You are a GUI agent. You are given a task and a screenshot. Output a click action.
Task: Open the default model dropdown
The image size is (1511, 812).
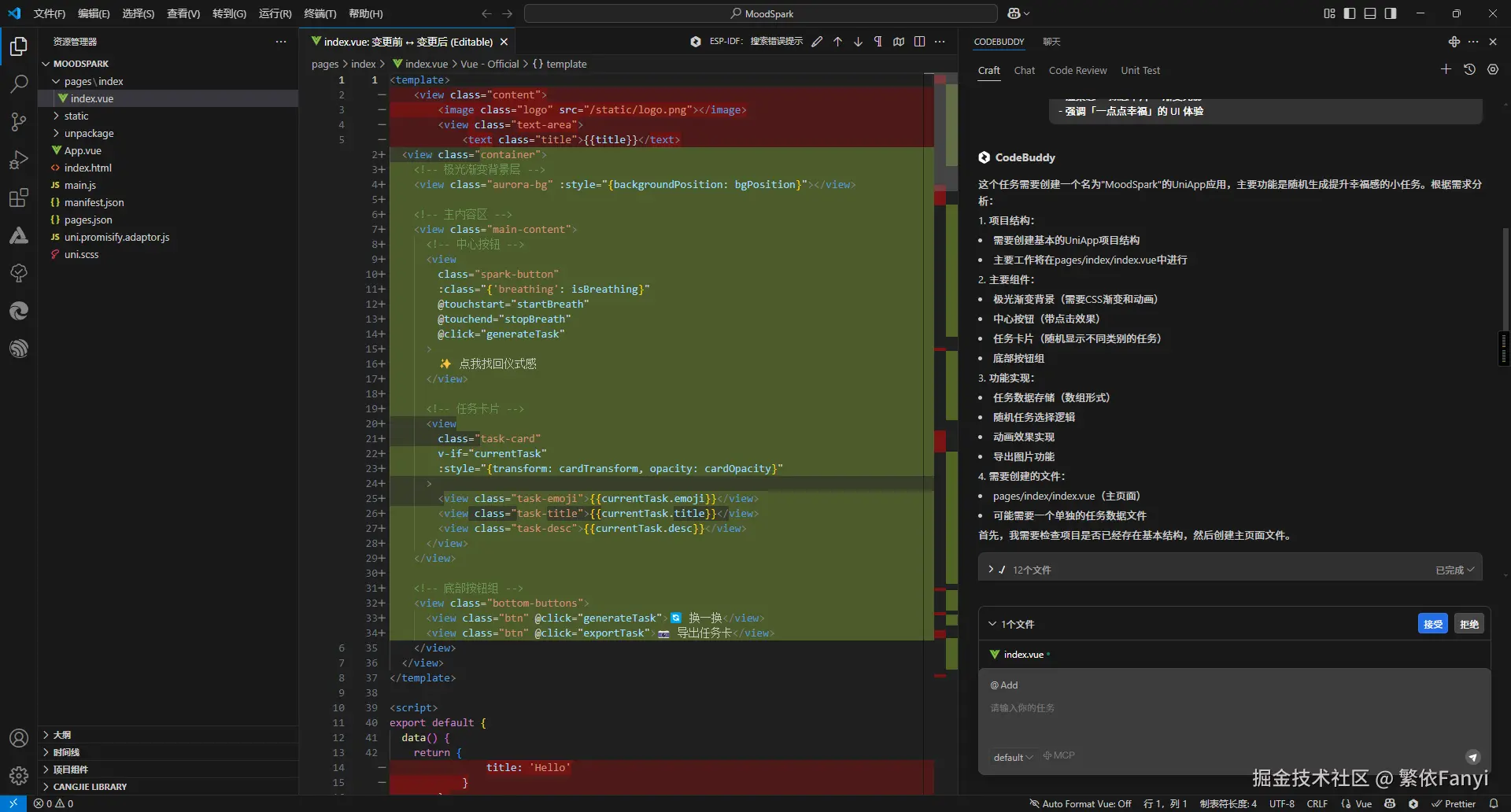click(1013, 757)
